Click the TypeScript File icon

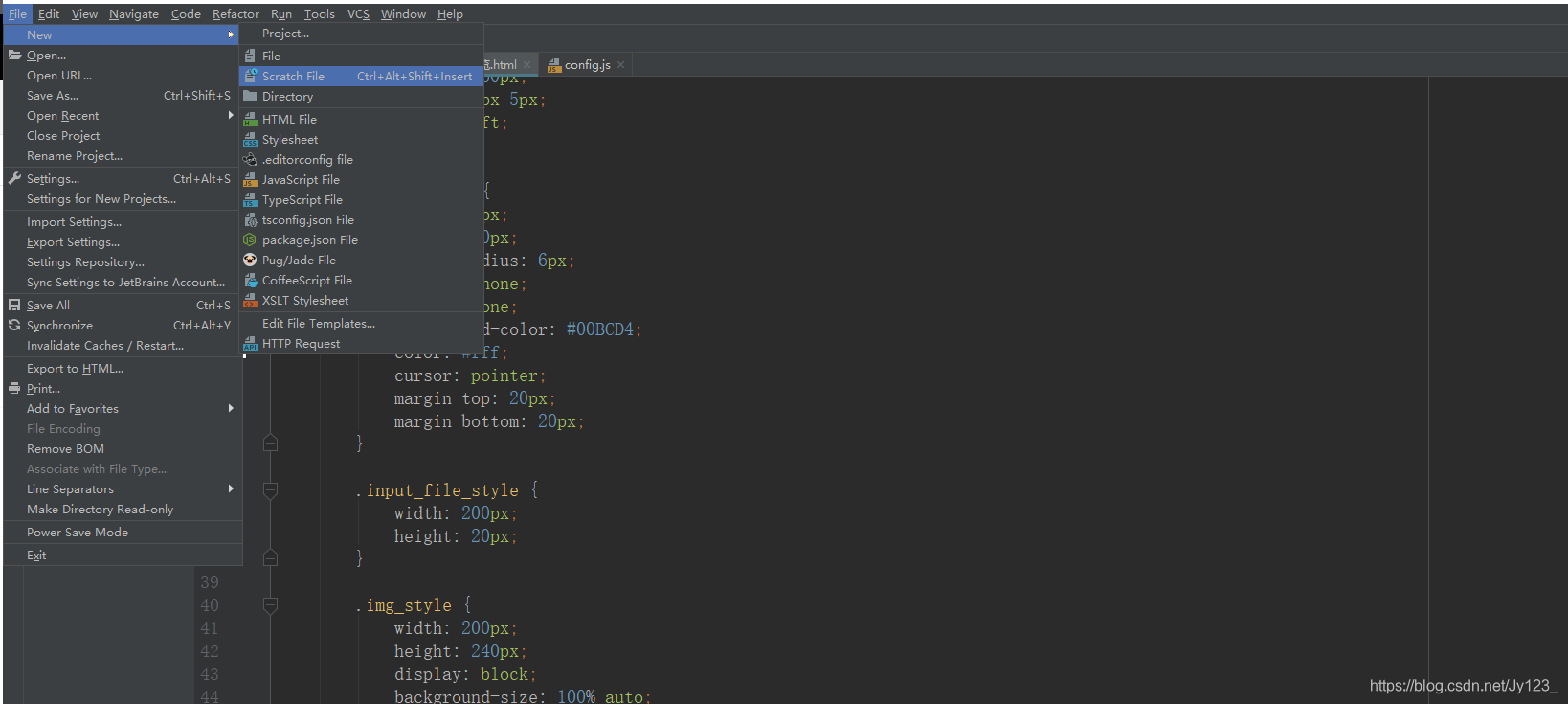tap(250, 199)
